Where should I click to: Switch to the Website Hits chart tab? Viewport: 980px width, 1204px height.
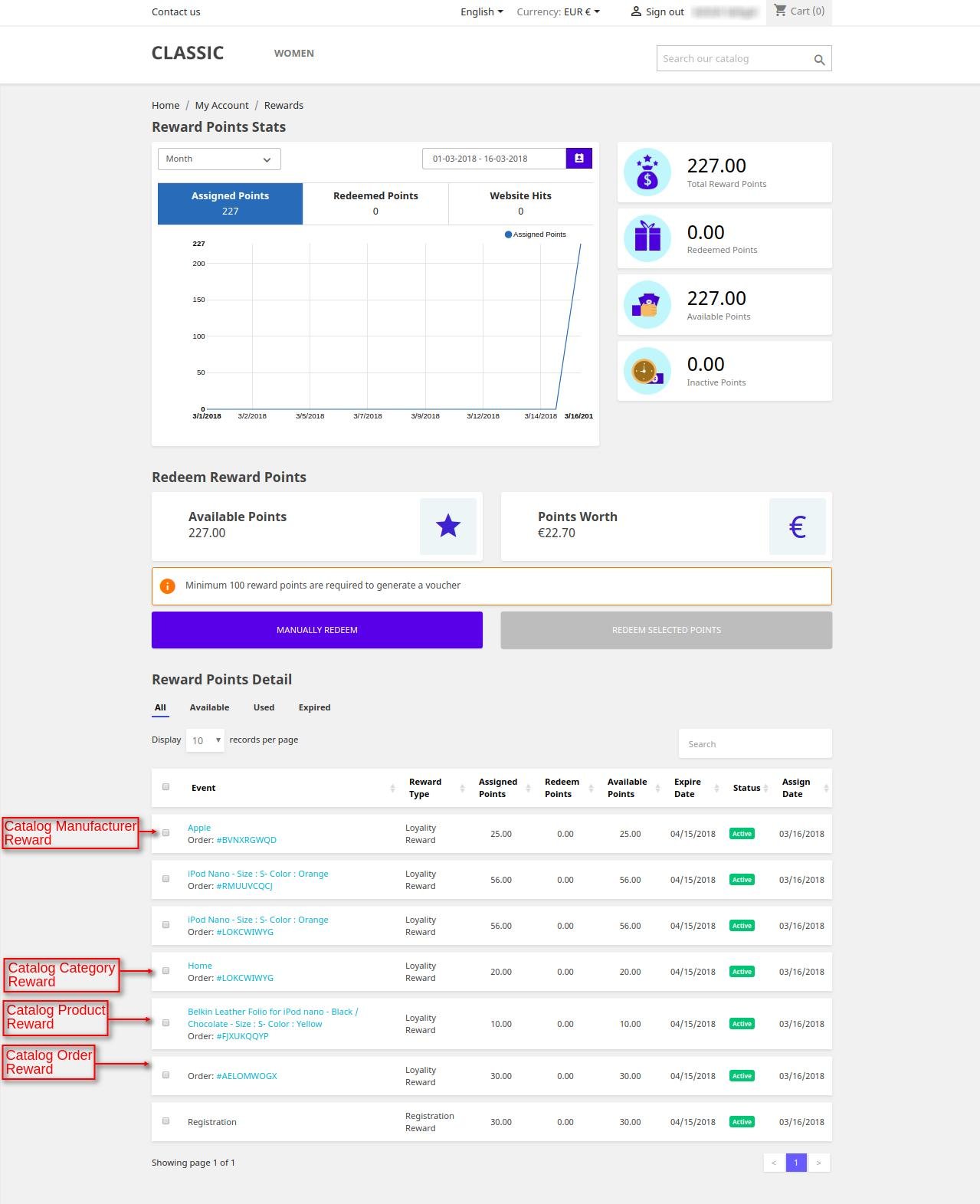[521, 203]
